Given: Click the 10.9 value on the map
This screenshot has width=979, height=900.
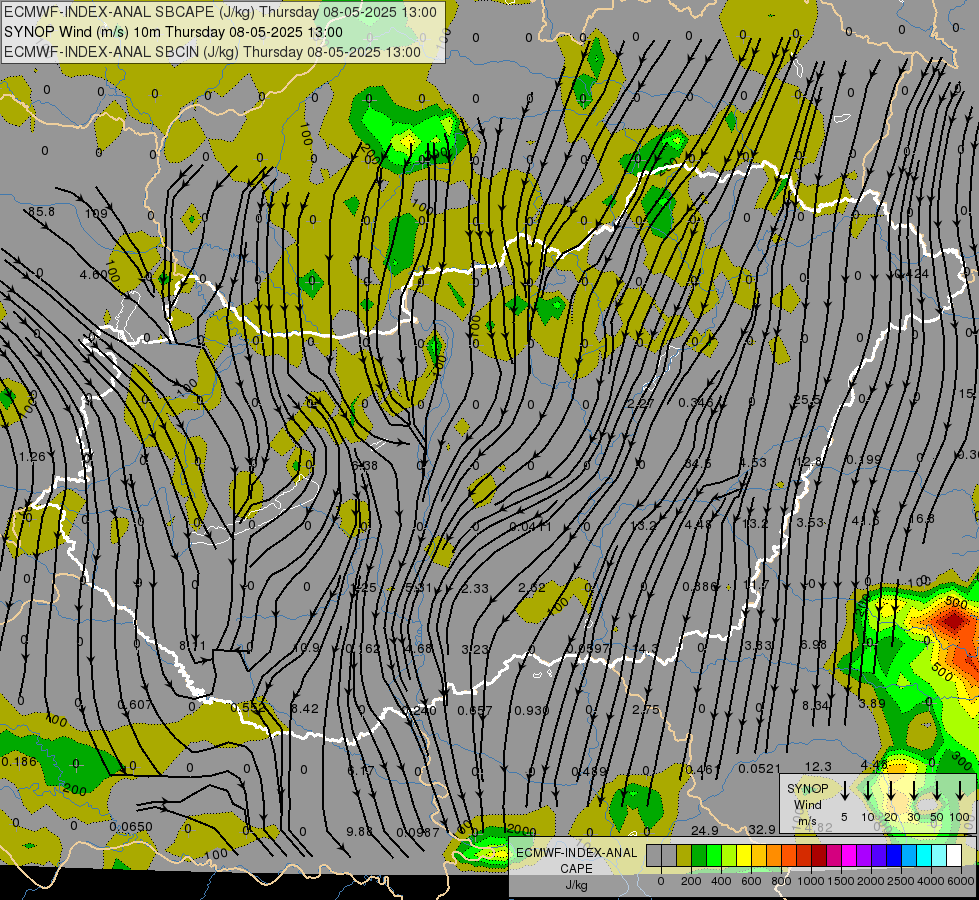Looking at the screenshot, I should coord(307,648).
